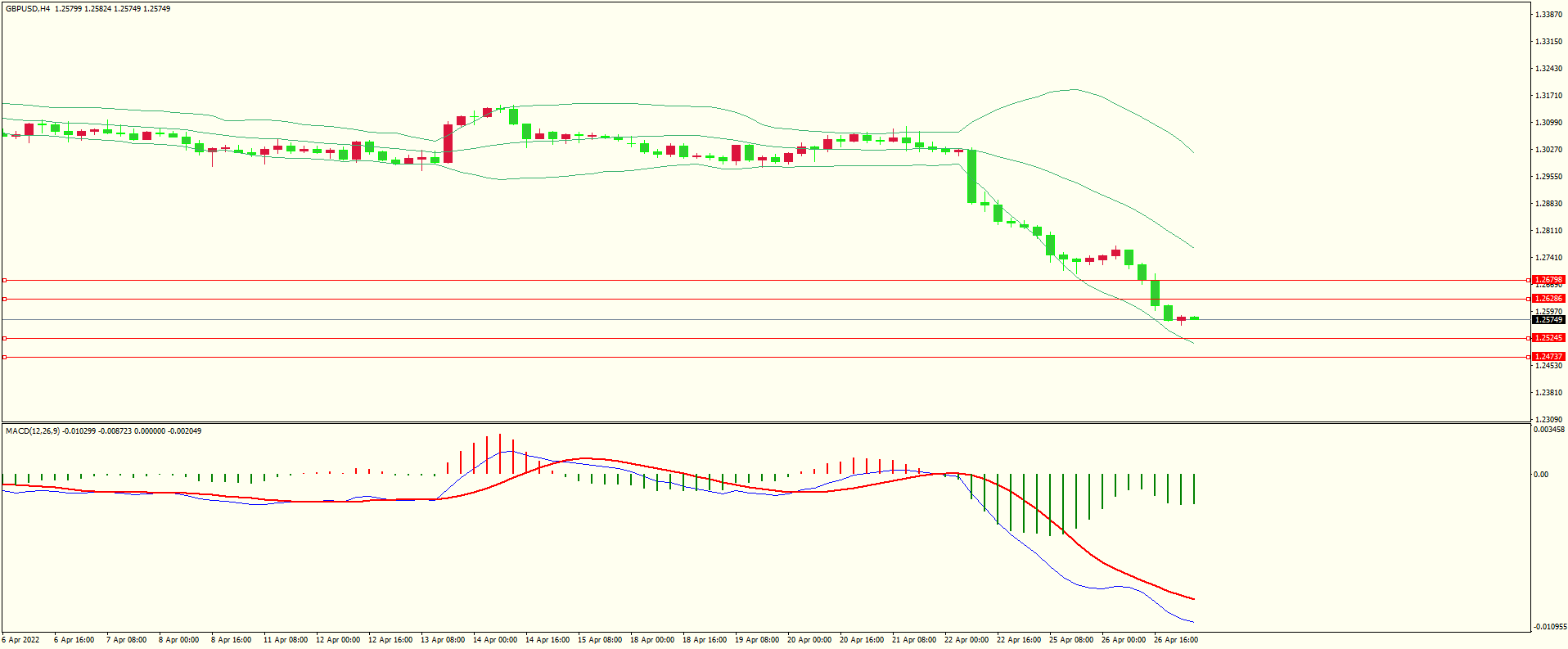Grab right-side handle of the 1.26798 line
The width and height of the screenshot is (1568, 649).
coord(1530,280)
